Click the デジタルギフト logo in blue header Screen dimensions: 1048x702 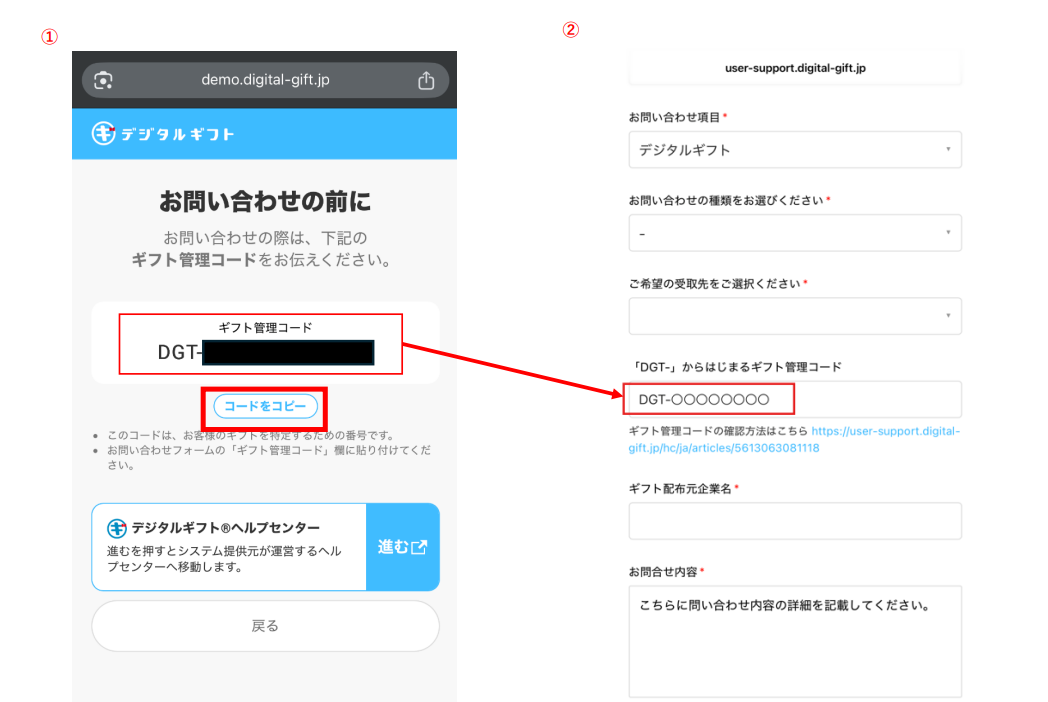tap(163, 134)
